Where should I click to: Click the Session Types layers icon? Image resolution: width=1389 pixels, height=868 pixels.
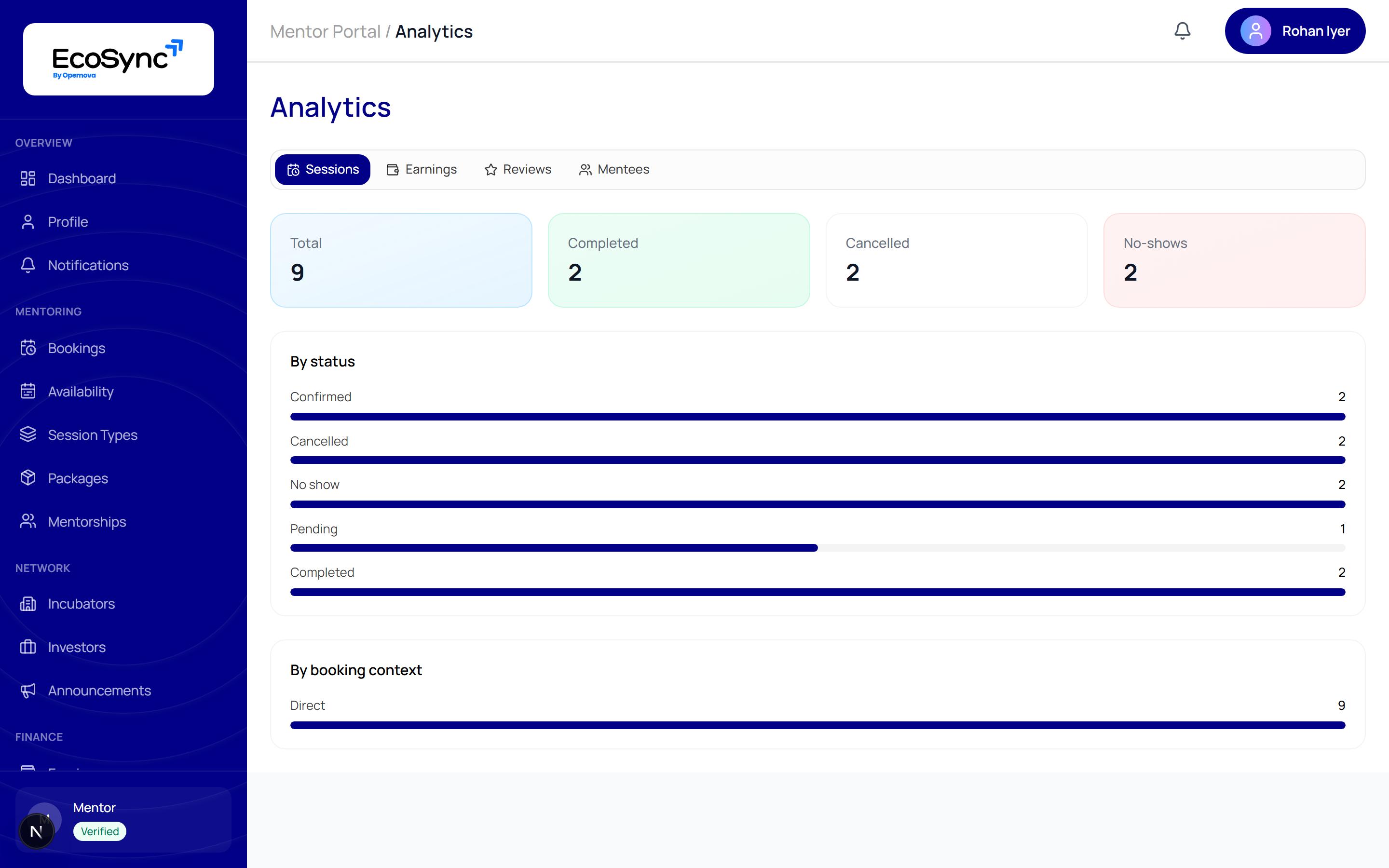pyautogui.click(x=27, y=434)
